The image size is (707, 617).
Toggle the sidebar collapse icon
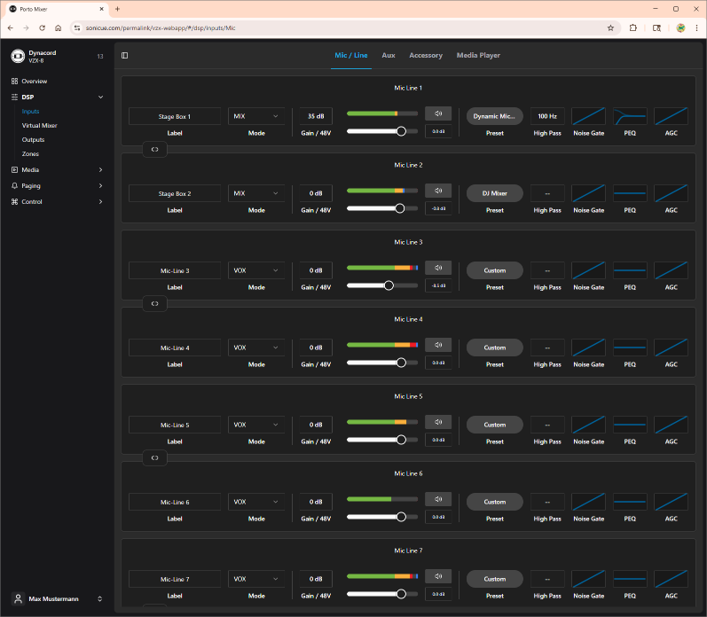[125, 56]
